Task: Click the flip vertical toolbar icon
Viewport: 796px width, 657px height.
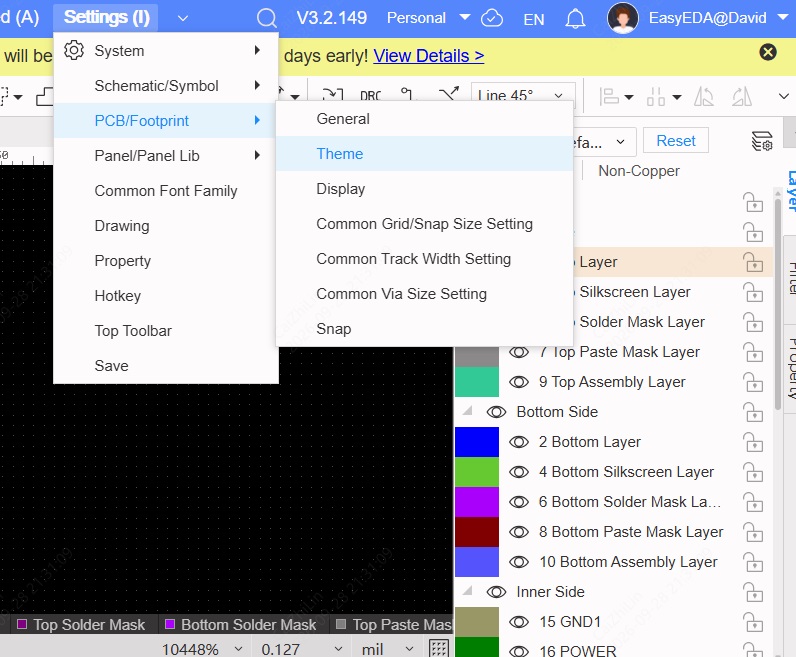Action: click(742, 96)
